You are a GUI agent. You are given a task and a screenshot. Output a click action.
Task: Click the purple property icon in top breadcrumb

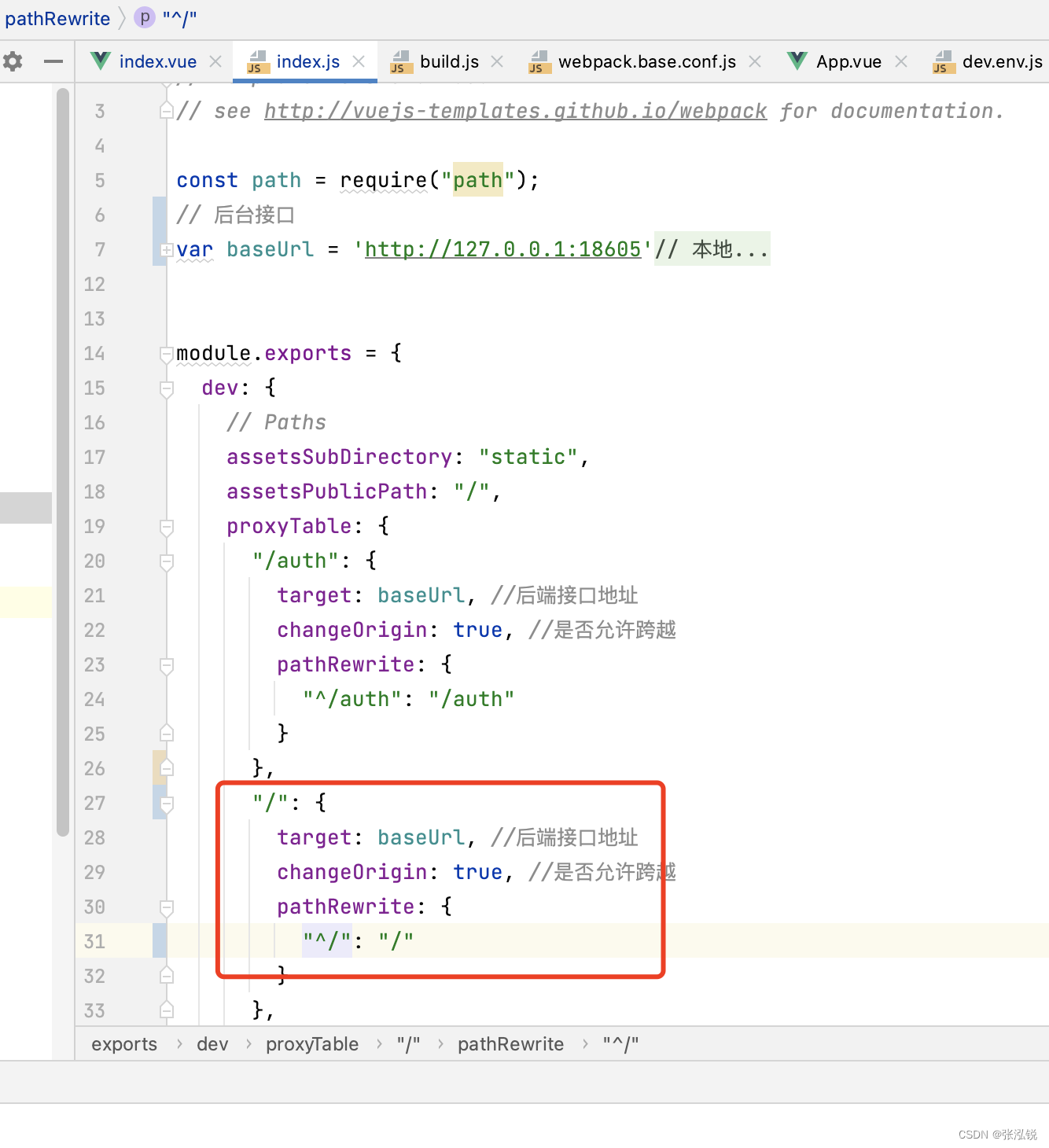click(145, 17)
